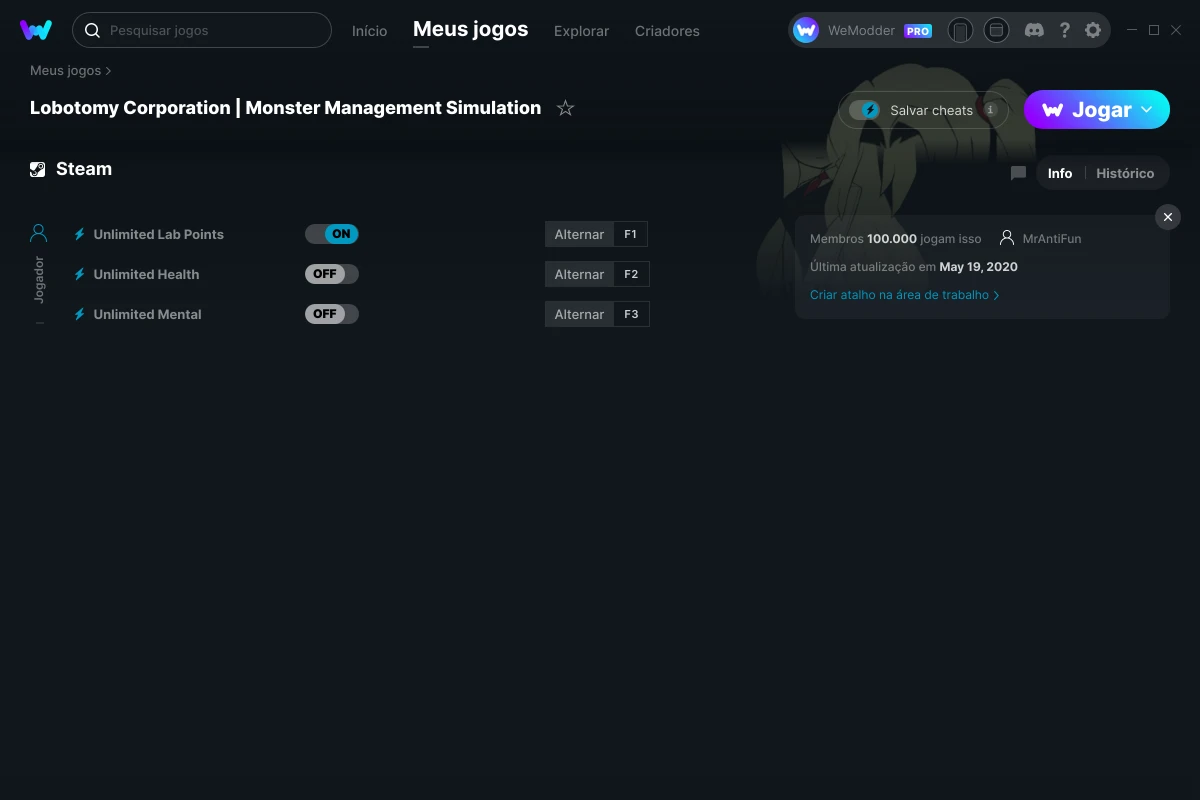This screenshot has width=1200, height=800.
Task: Click the May 19, 2020 update date
Action: [978, 267]
